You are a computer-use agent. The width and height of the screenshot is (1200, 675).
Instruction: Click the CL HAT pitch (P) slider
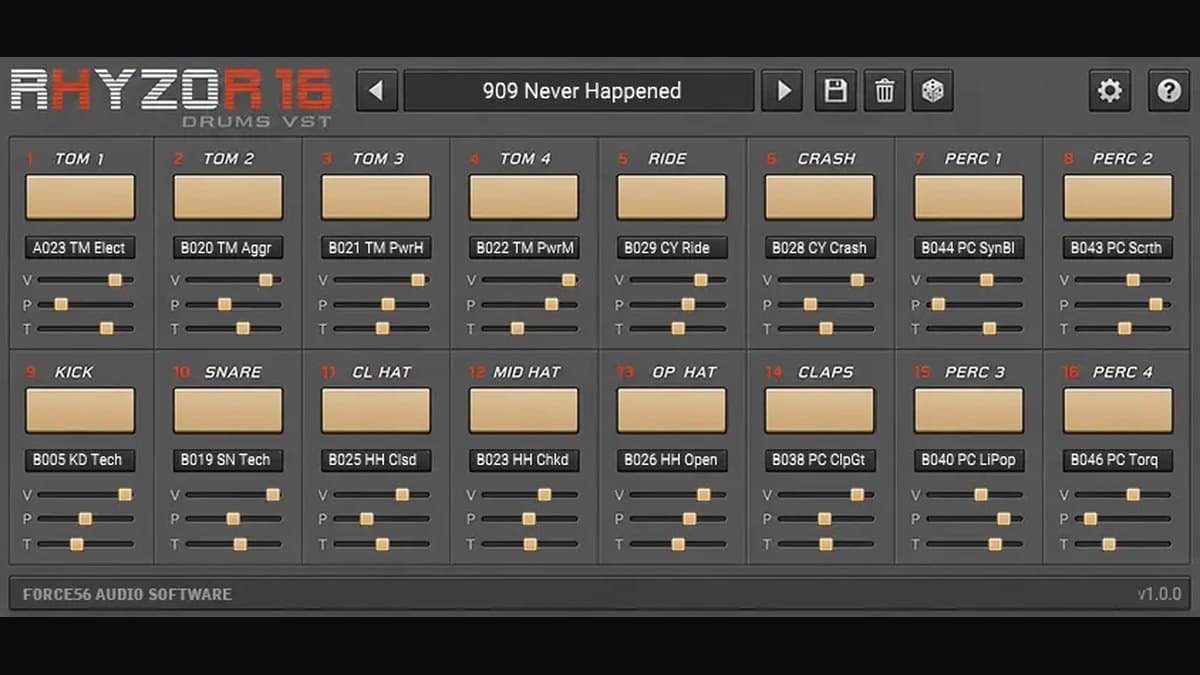(x=381, y=519)
